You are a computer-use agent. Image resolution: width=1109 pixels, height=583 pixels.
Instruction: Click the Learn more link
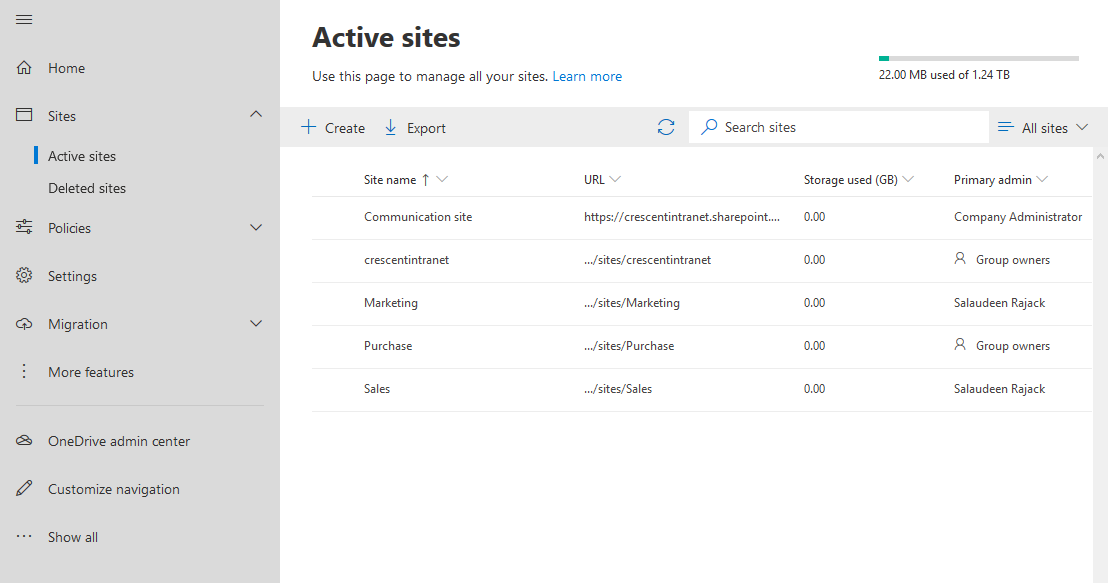pos(587,76)
